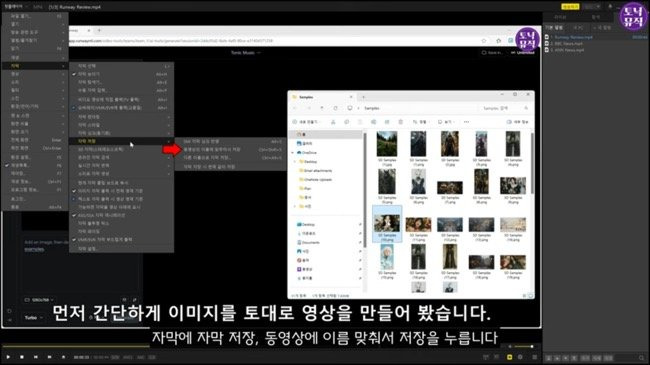Open the 새로 만들기 dropdown in Explorer toolbar
The height and width of the screenshot is (365, 650).
coord(306,122)
